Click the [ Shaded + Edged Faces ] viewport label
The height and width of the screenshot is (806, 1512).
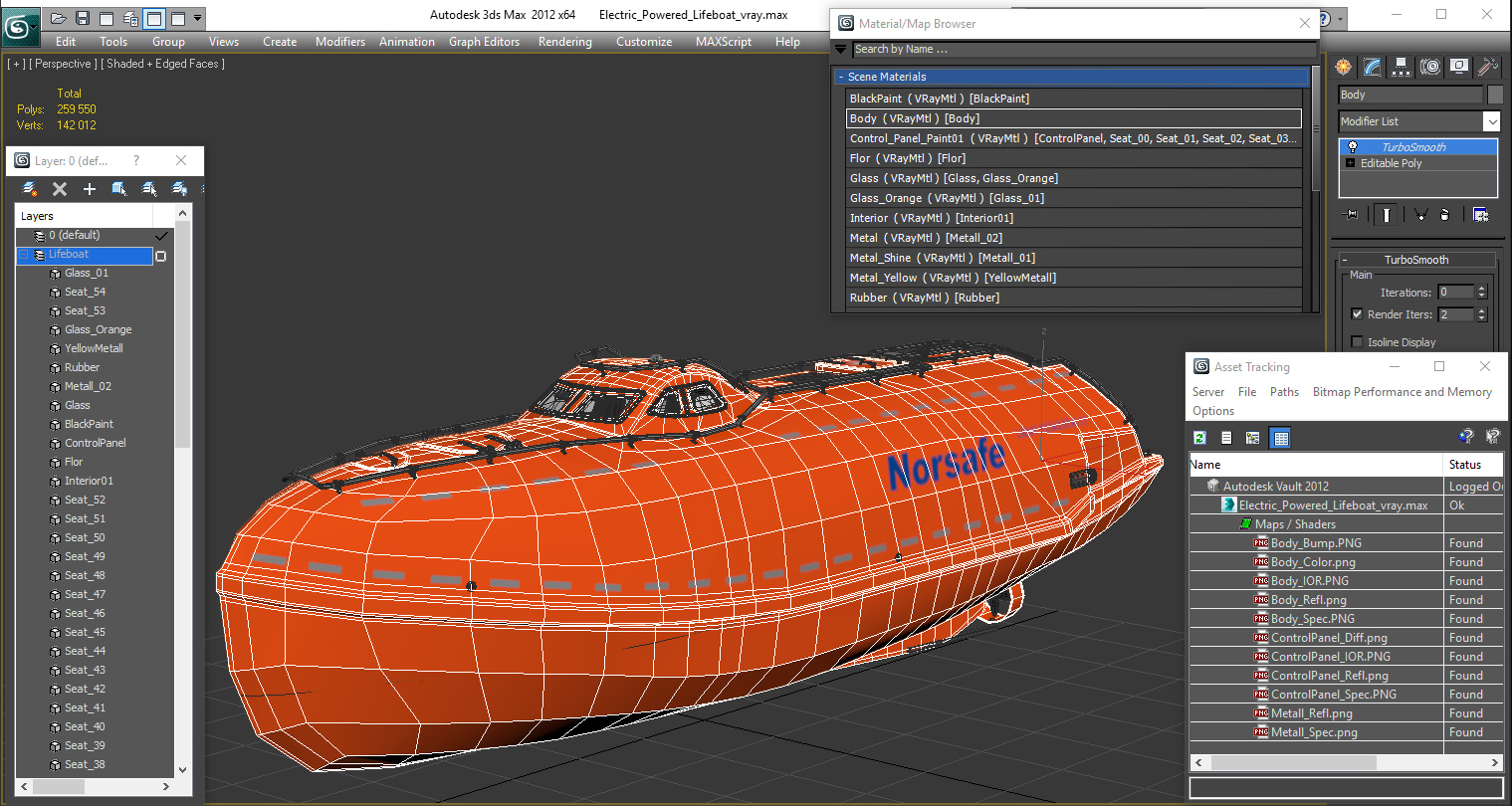click(163, 64)
